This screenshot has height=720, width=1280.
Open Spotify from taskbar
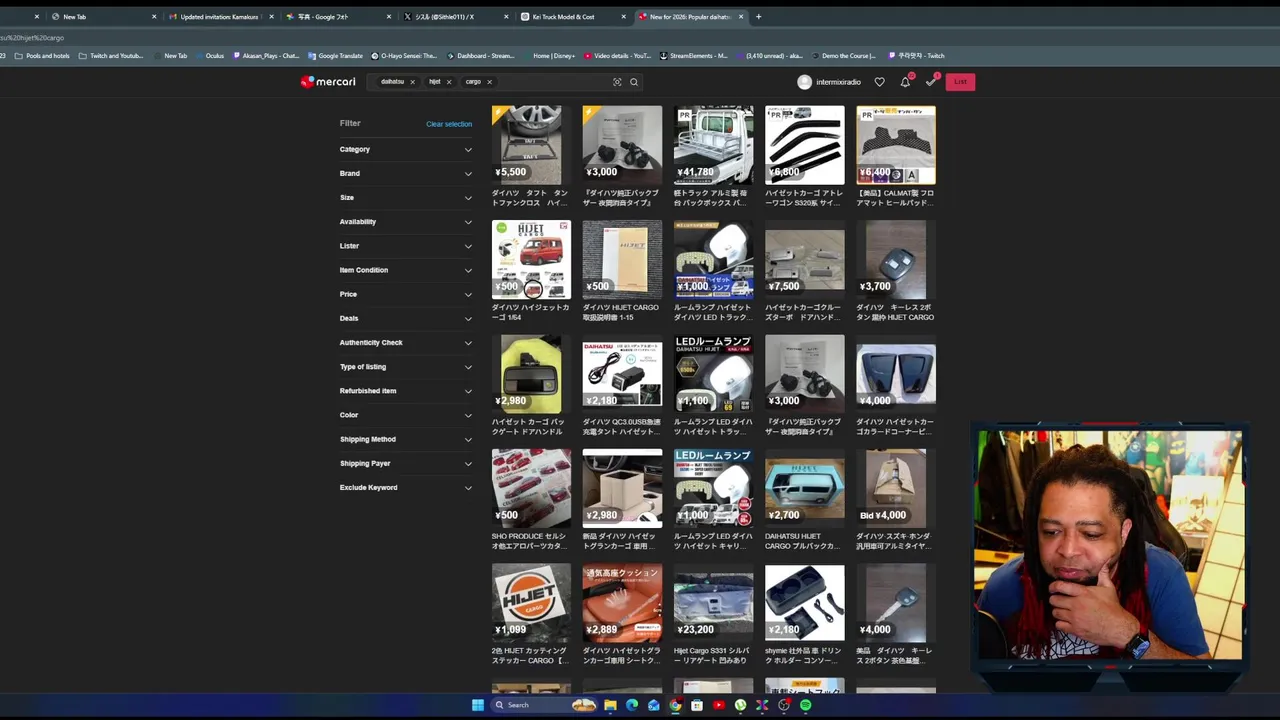click(806, 705)
